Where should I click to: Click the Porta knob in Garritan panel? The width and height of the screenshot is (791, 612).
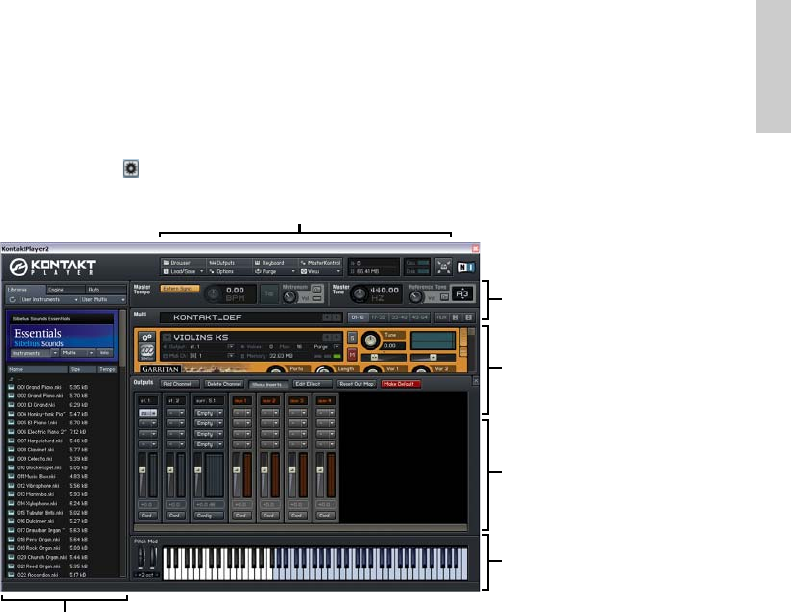[x=275, y=371]
